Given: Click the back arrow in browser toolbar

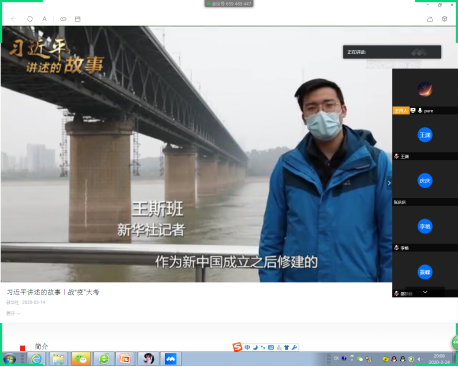Looking at the screenshot, I should (x=14, y=19).
